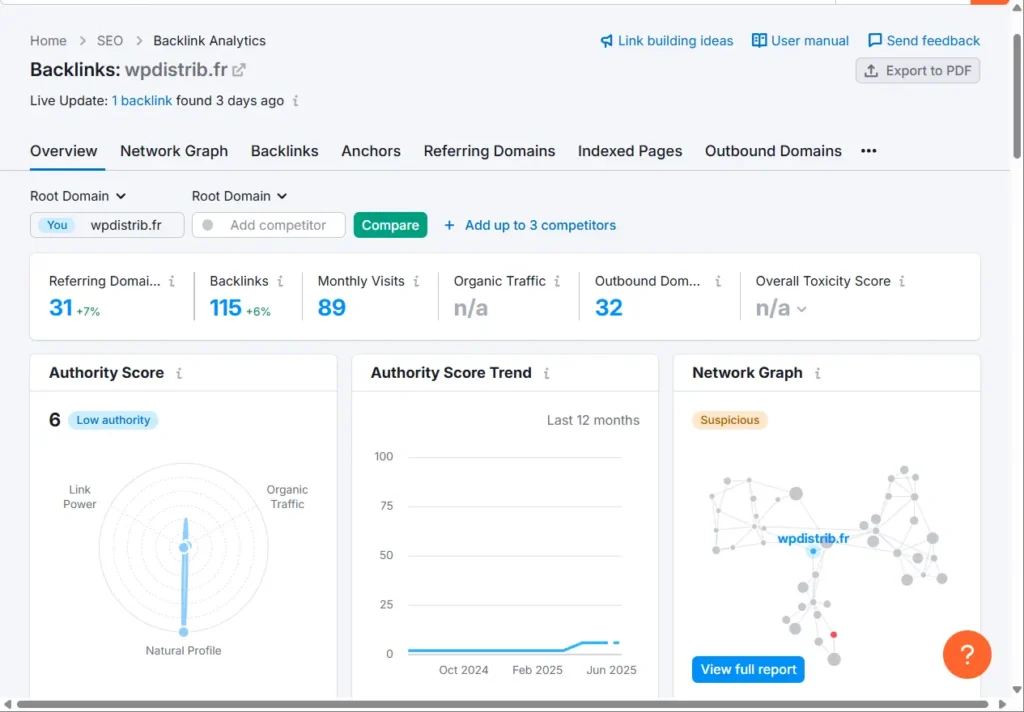Click the megaphone icon for Link building ideas
This screenshot has height=712, width=1024.
pyautogui.click(x=607, y=40)
